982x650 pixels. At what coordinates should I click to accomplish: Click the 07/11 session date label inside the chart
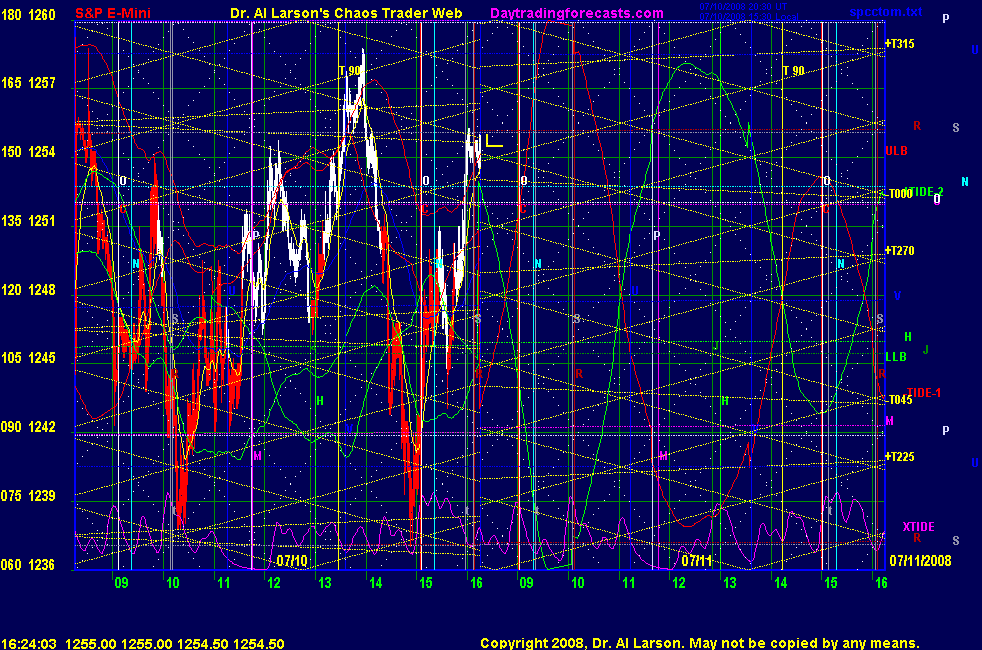pos(696,560)
